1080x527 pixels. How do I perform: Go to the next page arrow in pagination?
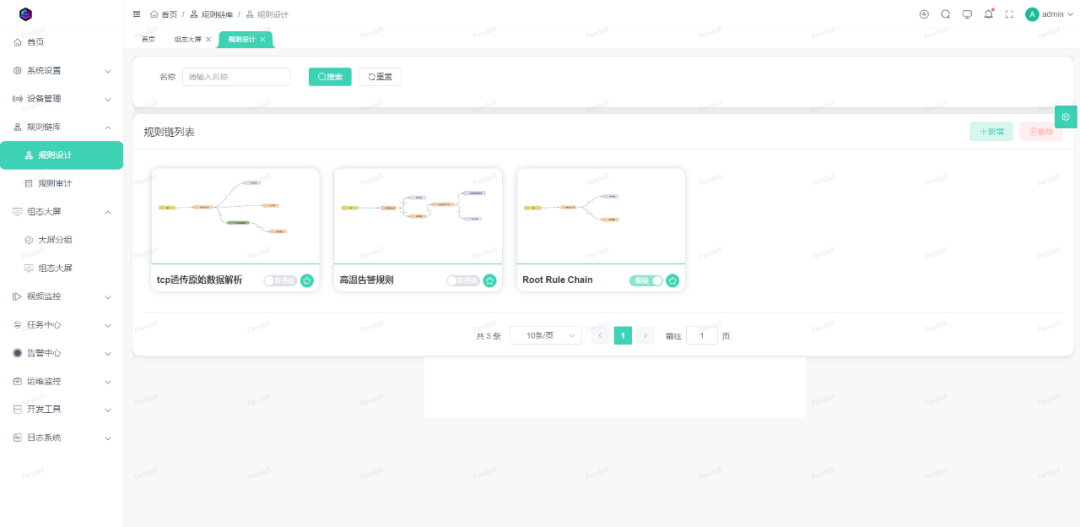[645, 335]
